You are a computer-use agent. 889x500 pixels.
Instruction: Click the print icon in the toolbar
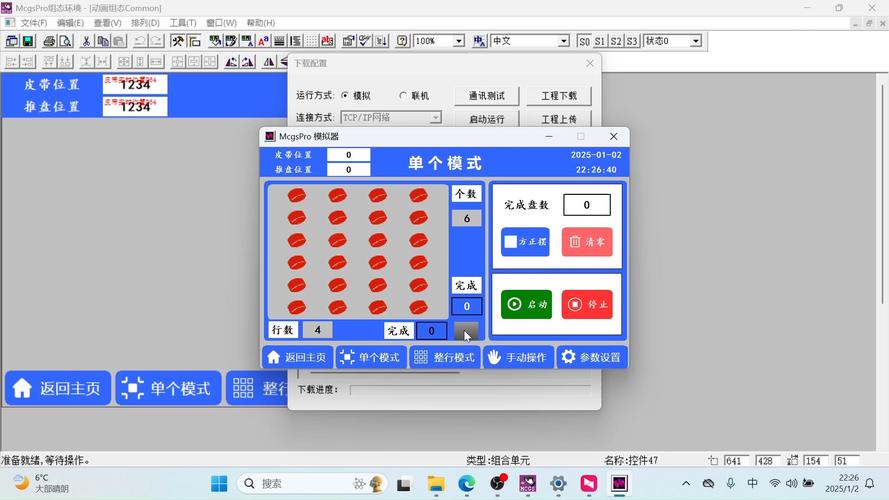[47, 41]
